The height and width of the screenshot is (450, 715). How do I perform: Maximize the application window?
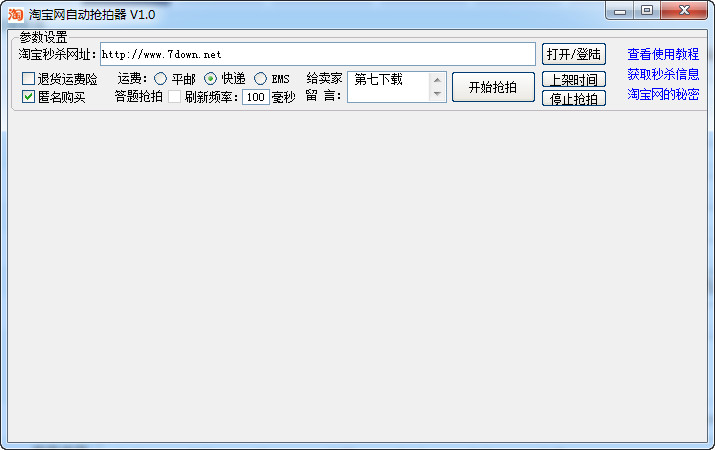(x=647, y=11)
